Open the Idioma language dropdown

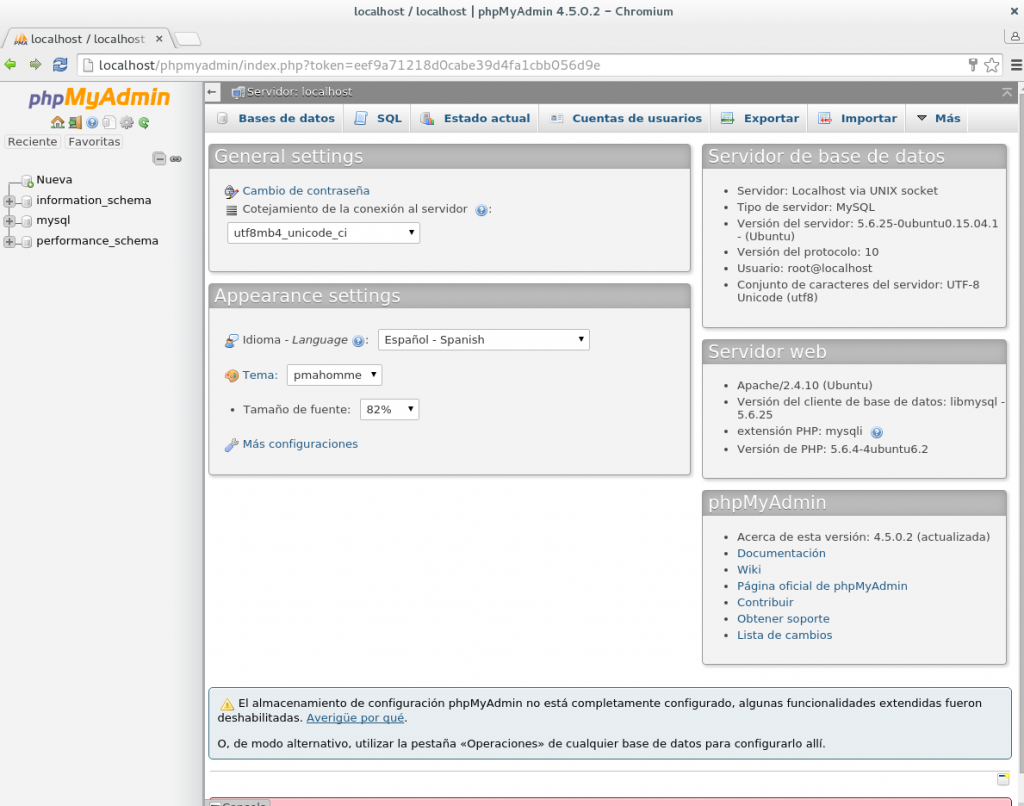coord(483,339)
